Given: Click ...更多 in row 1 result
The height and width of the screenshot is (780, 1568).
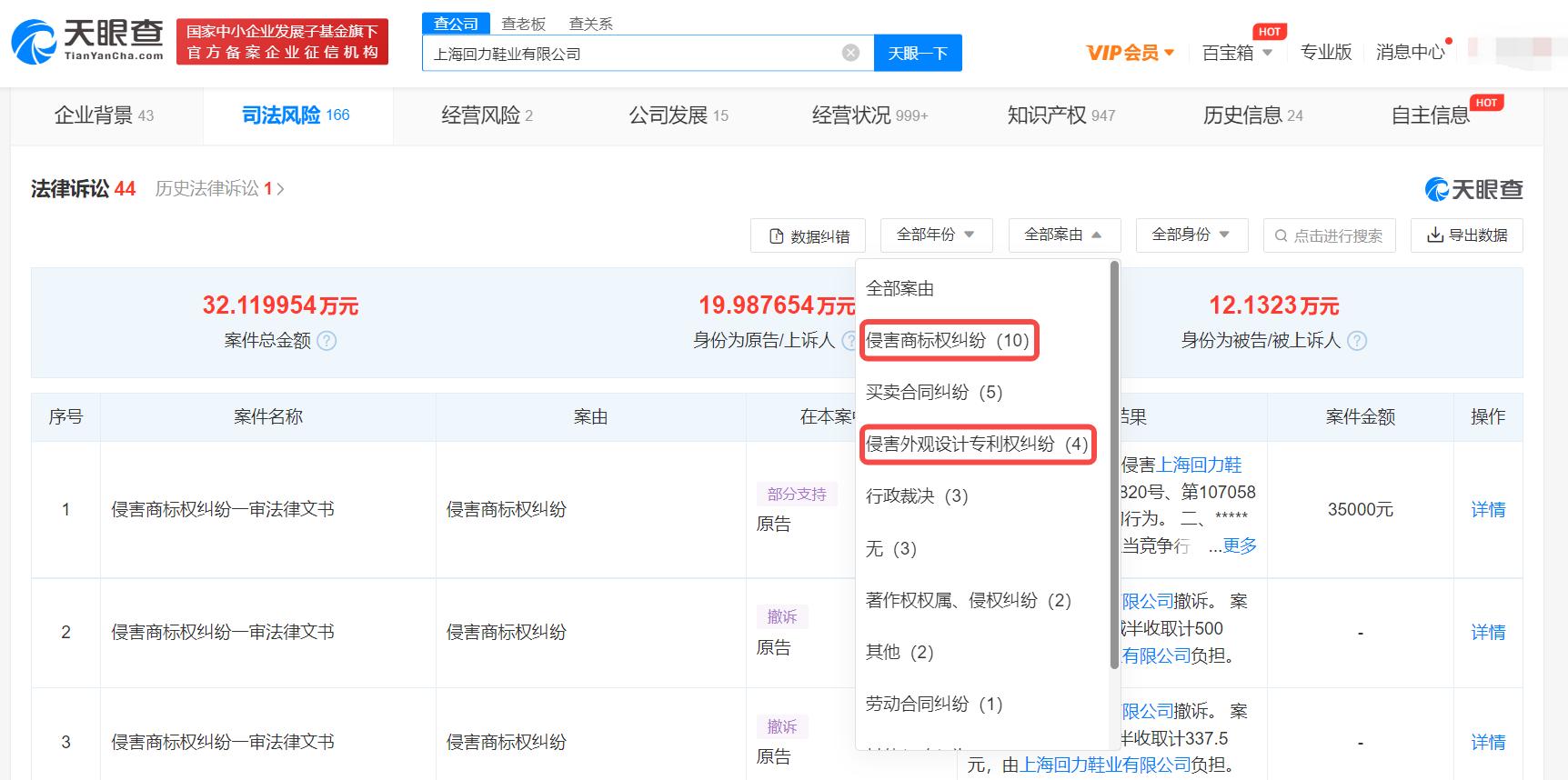Looking at the screenshot, I should click(1232, 545).
